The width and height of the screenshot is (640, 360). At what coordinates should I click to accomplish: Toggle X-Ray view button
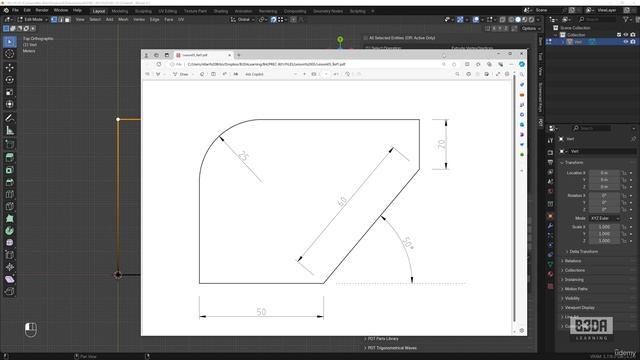[x=503, y=19]
